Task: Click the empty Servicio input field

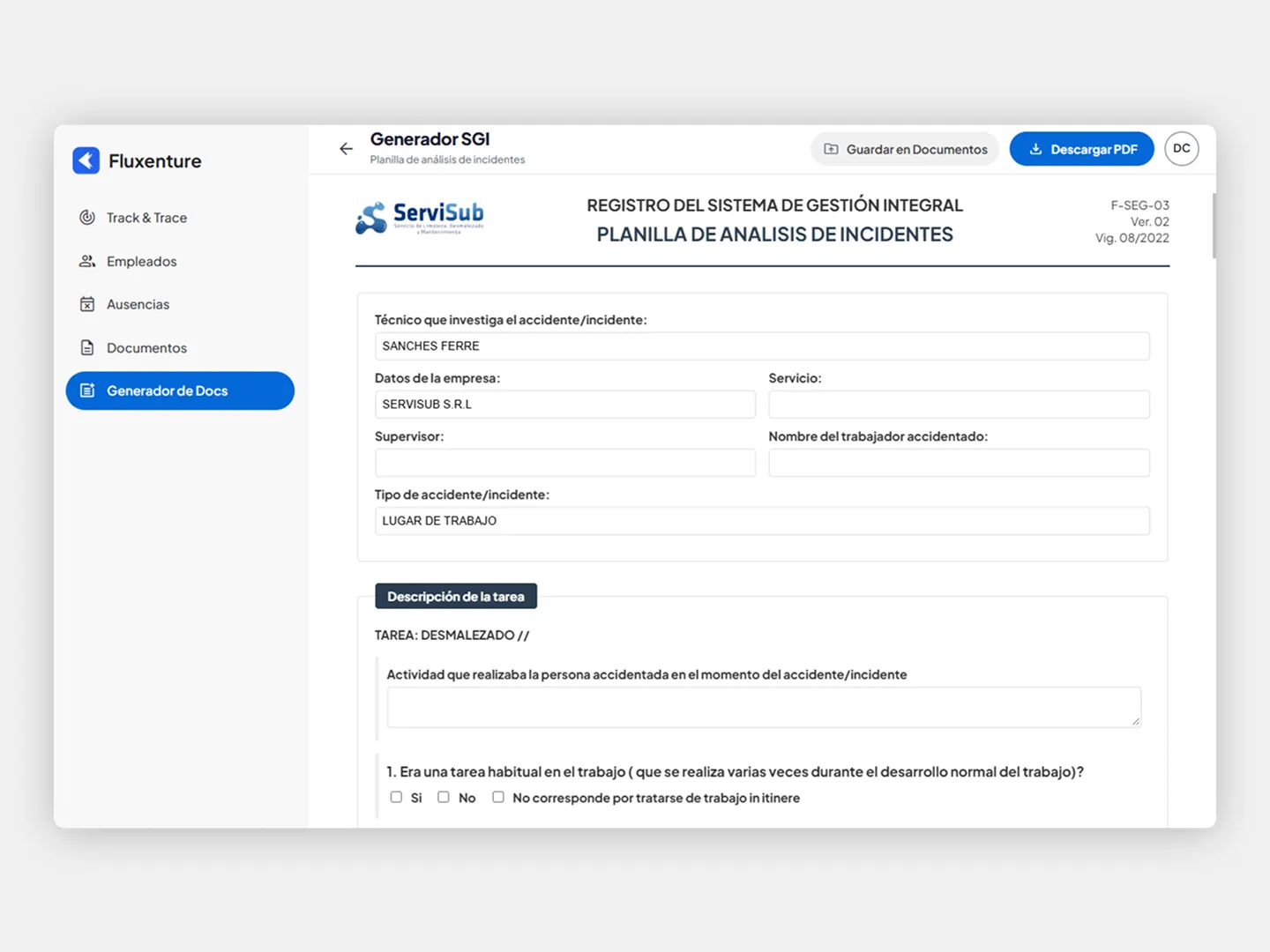Action: click(960, 405)
